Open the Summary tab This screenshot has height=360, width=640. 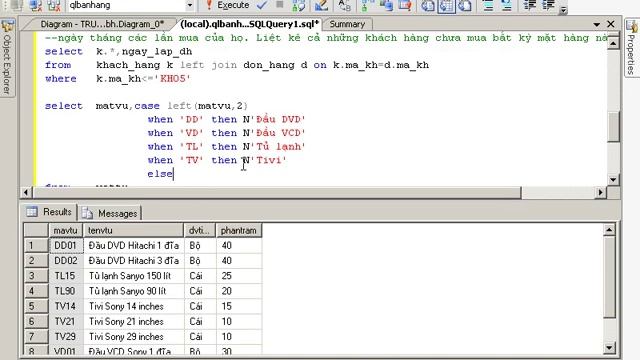coord(347,24)
